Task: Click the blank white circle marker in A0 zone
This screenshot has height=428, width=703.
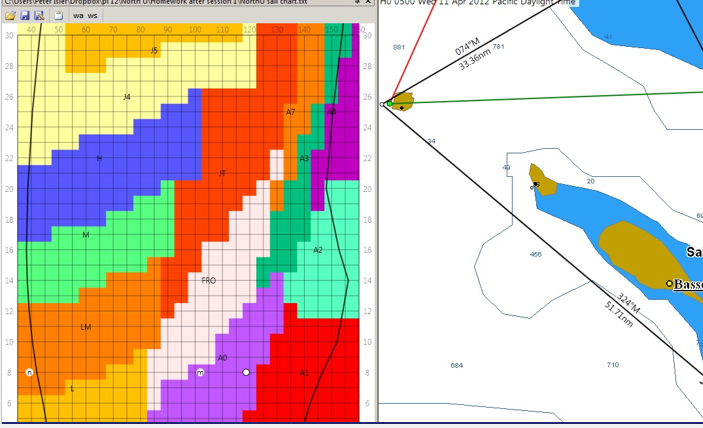Action: [x=246, y=372]
